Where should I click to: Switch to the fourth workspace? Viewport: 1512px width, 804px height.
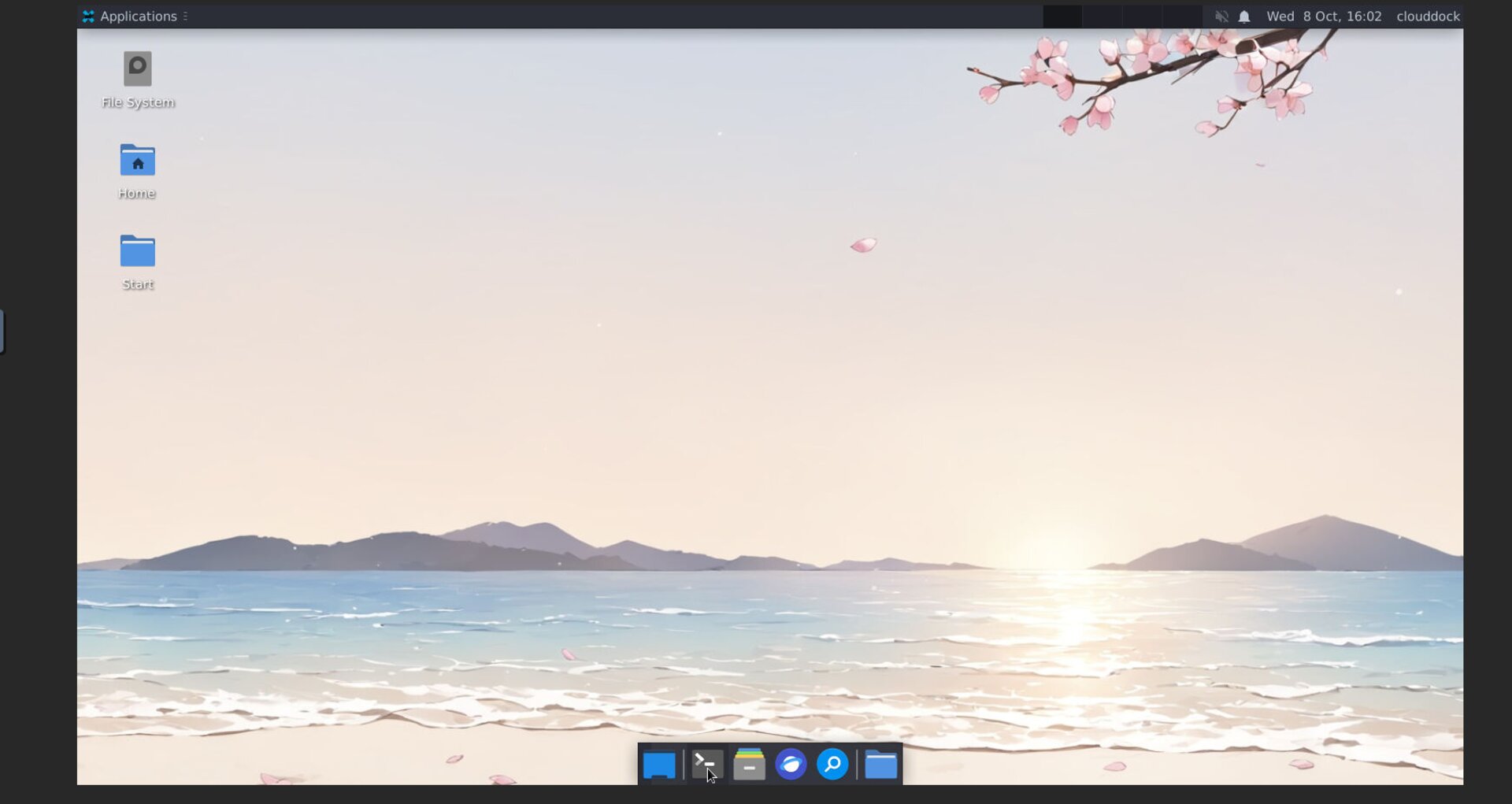[1182, 17]
